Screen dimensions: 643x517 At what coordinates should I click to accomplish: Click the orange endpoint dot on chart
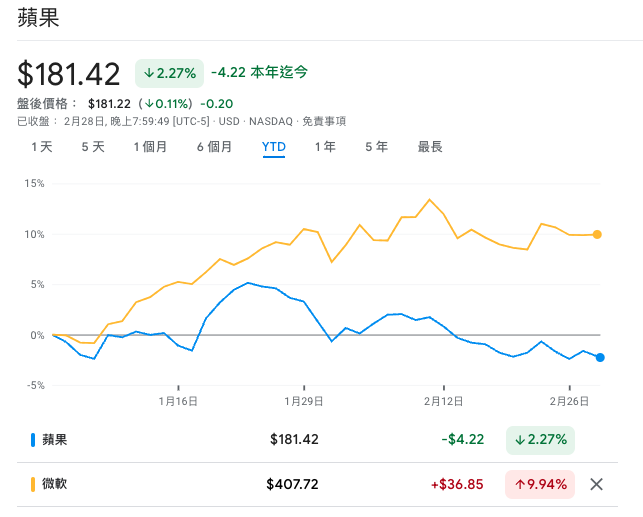click(597, 235)
